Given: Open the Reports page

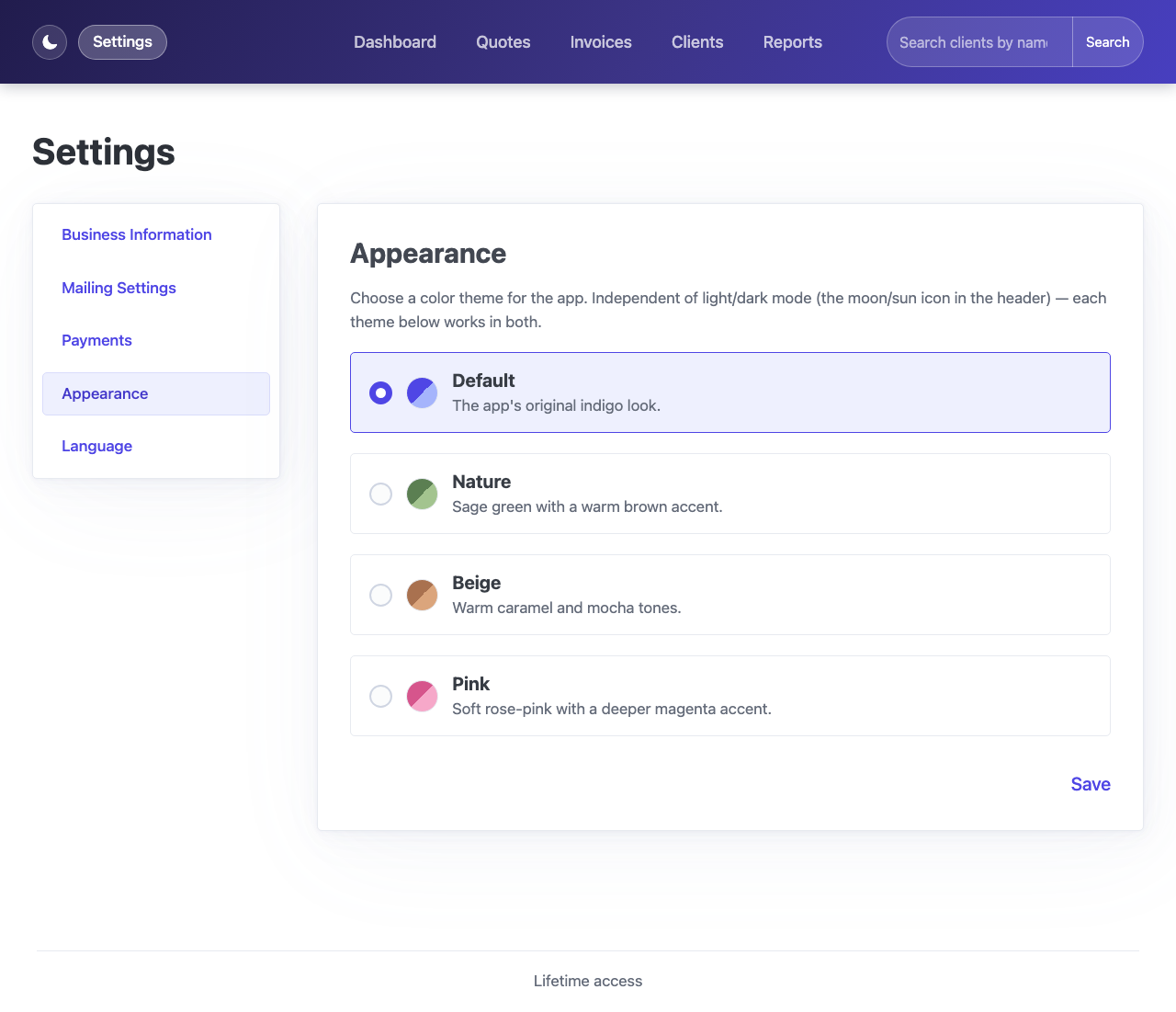Looking at the screenshot, I should pos(793,42).
